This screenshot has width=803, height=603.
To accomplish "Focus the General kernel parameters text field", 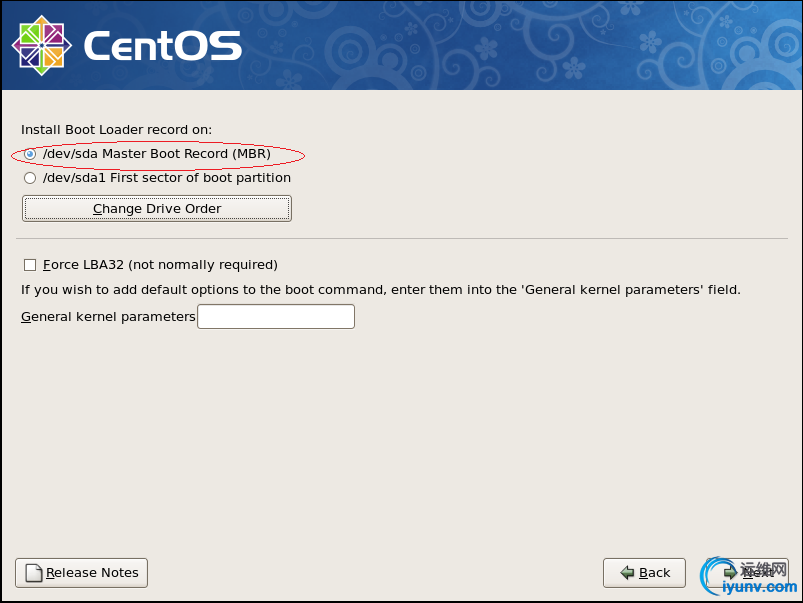I will coord(276,317).
